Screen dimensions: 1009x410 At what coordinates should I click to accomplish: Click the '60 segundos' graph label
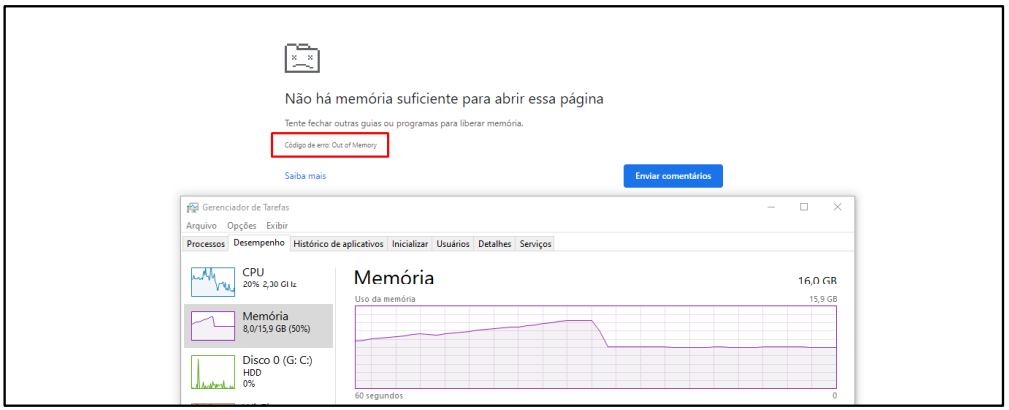[x=379, y=396]
